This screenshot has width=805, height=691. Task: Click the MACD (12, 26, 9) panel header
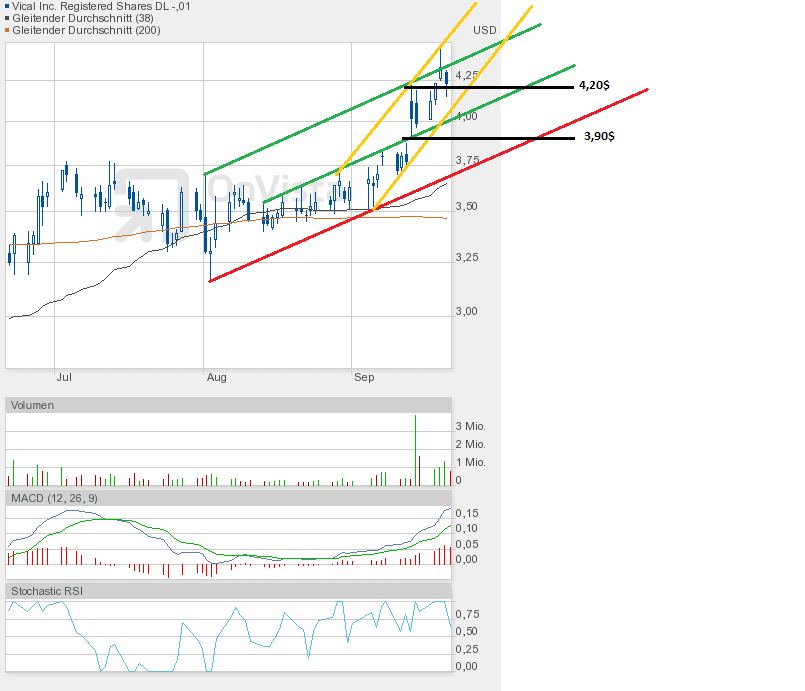coord(228,498)
